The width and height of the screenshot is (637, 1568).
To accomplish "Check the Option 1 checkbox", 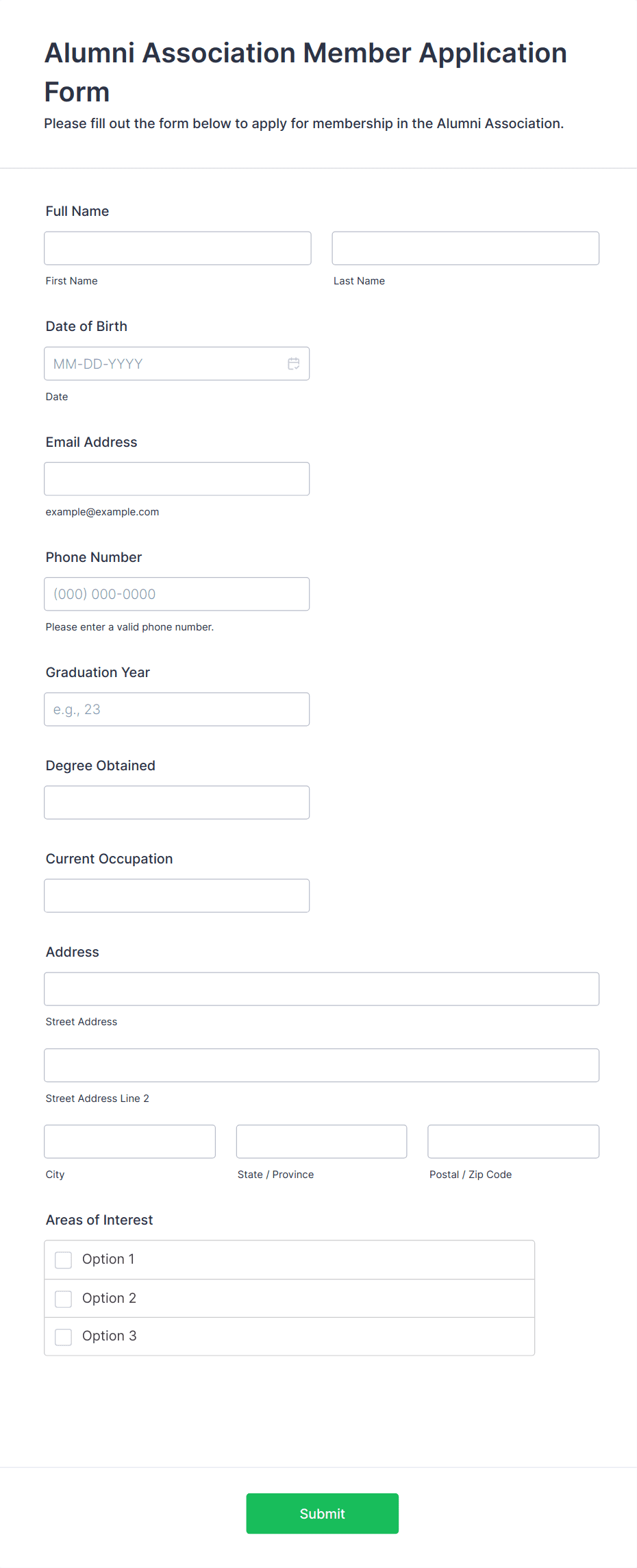I will tap(64, 1260).
